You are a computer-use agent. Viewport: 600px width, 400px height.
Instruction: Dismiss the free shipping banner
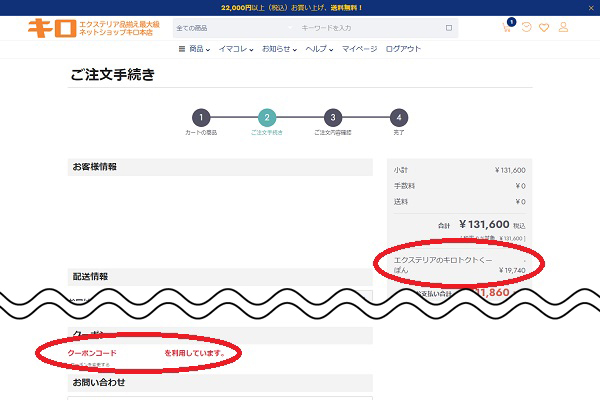coord(591,8)
